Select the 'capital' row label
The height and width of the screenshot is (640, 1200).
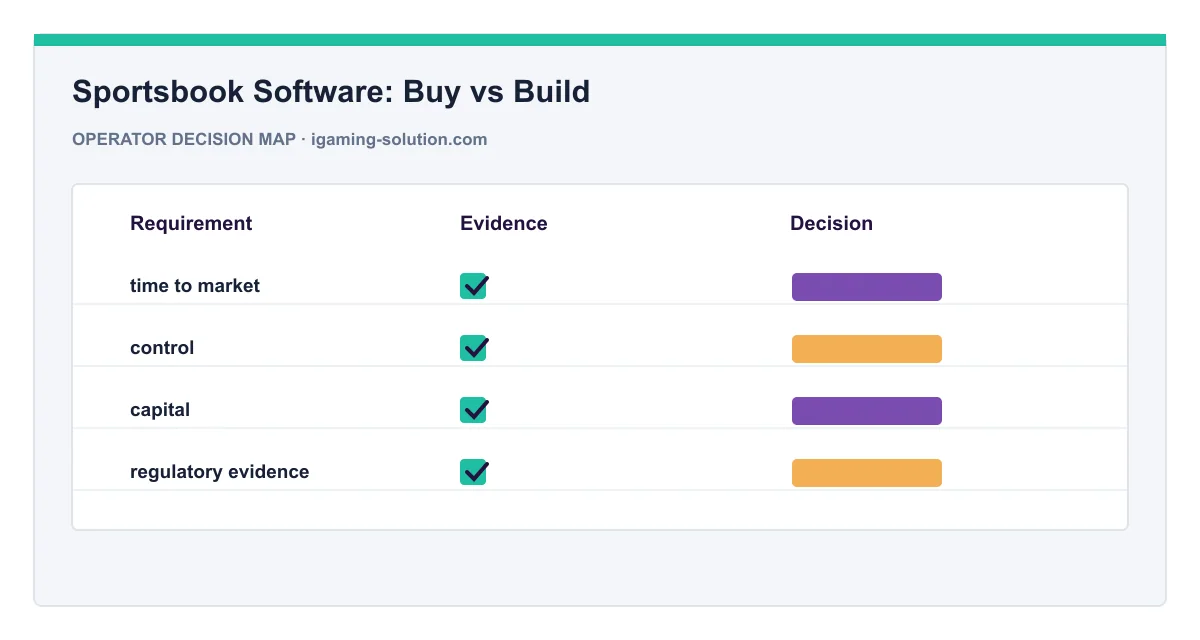[160, 410]
